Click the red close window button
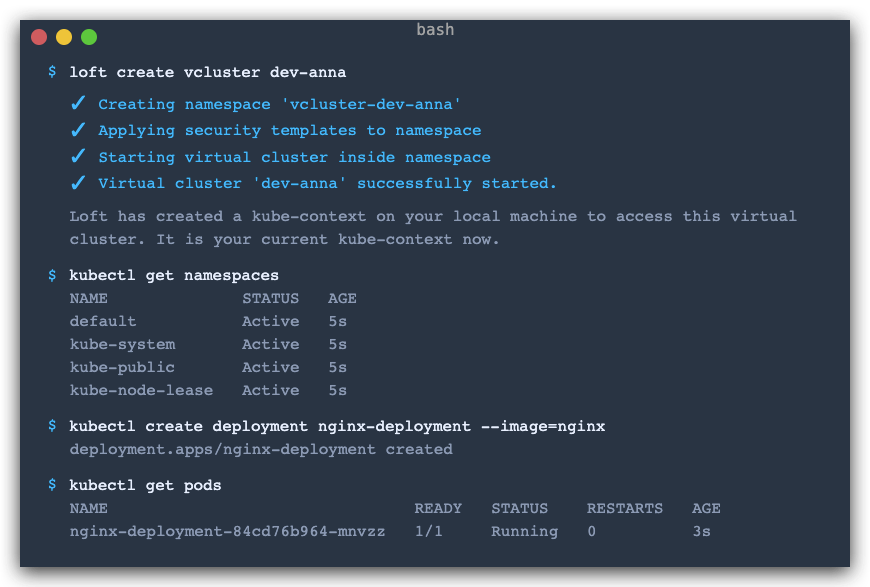 coord(39,37)
